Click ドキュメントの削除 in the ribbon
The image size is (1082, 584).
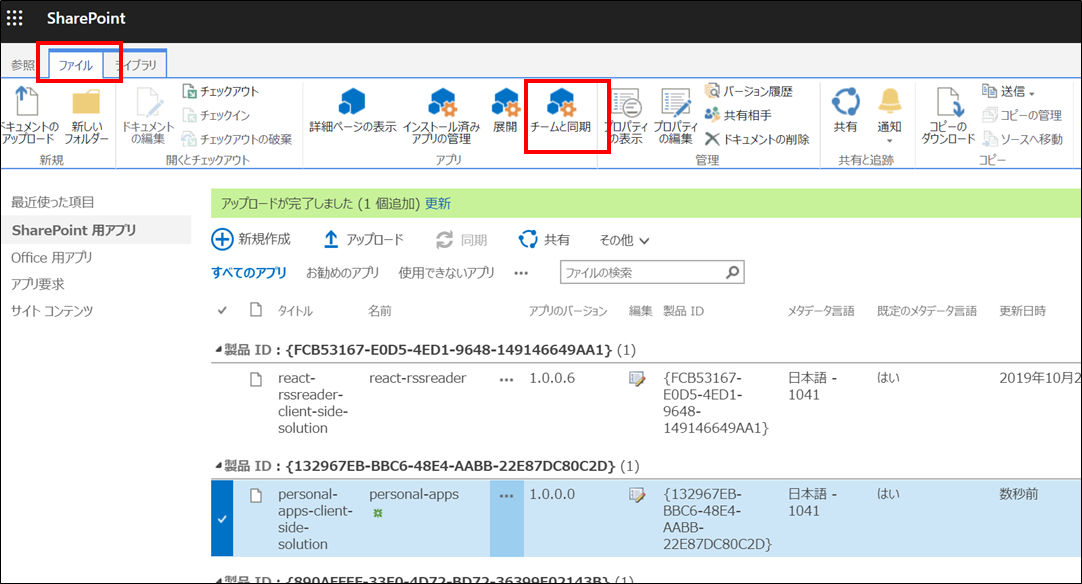pos(756,139)
